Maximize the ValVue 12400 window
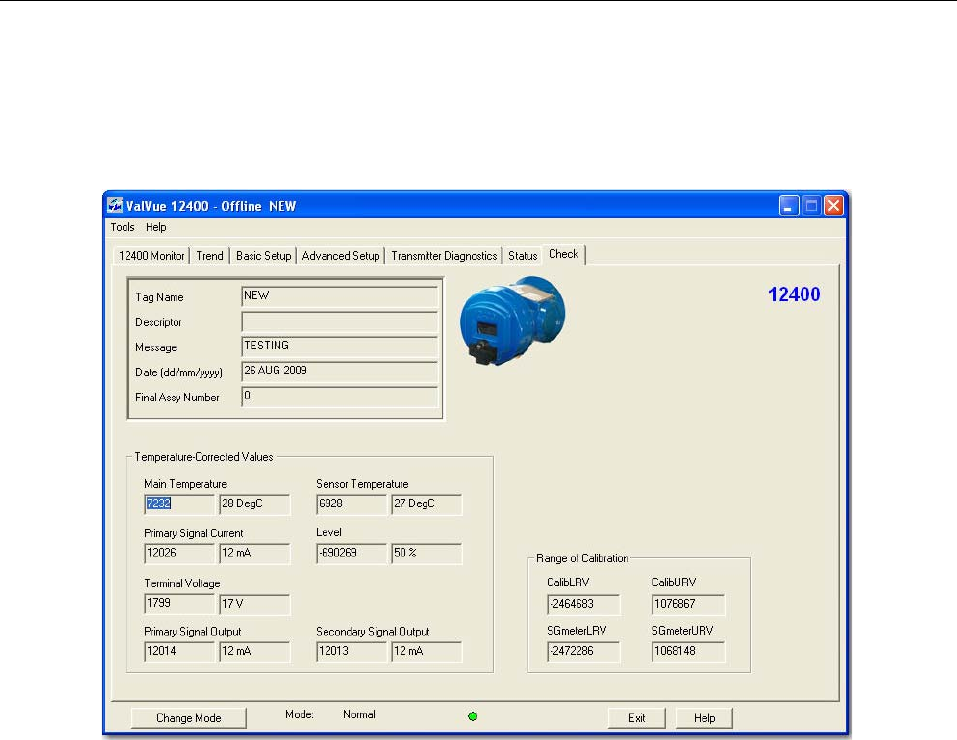Image resolution: width=957 pixels, height=740 pixels. 811,206
